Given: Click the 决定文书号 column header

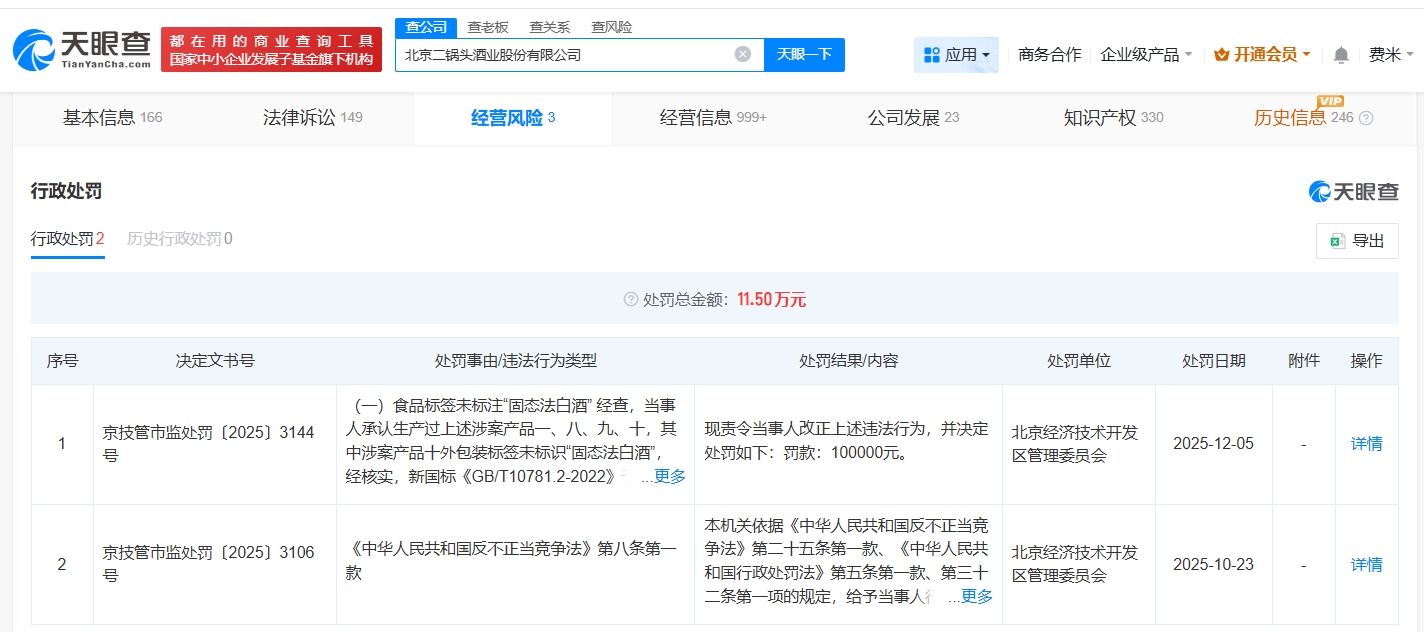Looking at the screenshot, I should tap(214, 361).
